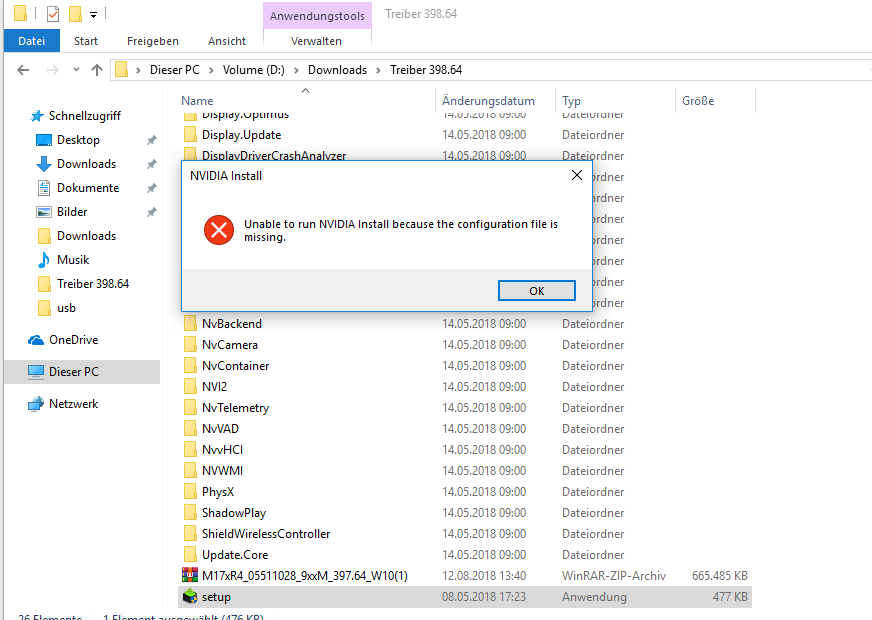
Task: Select the WinRAR ZIP archive M17xR4 file
Action: coord(304,576)
